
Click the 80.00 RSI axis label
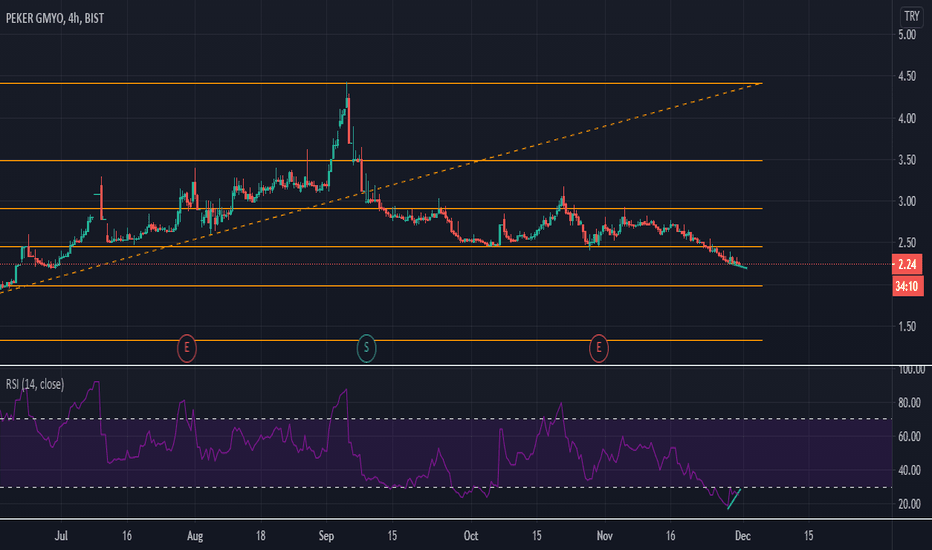coord(909,403)
